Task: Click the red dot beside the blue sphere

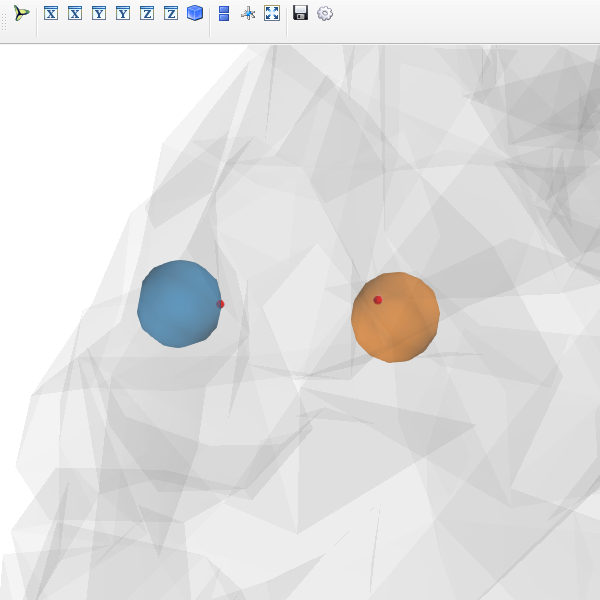Action: pyautogui.click(x=220, y=304)
